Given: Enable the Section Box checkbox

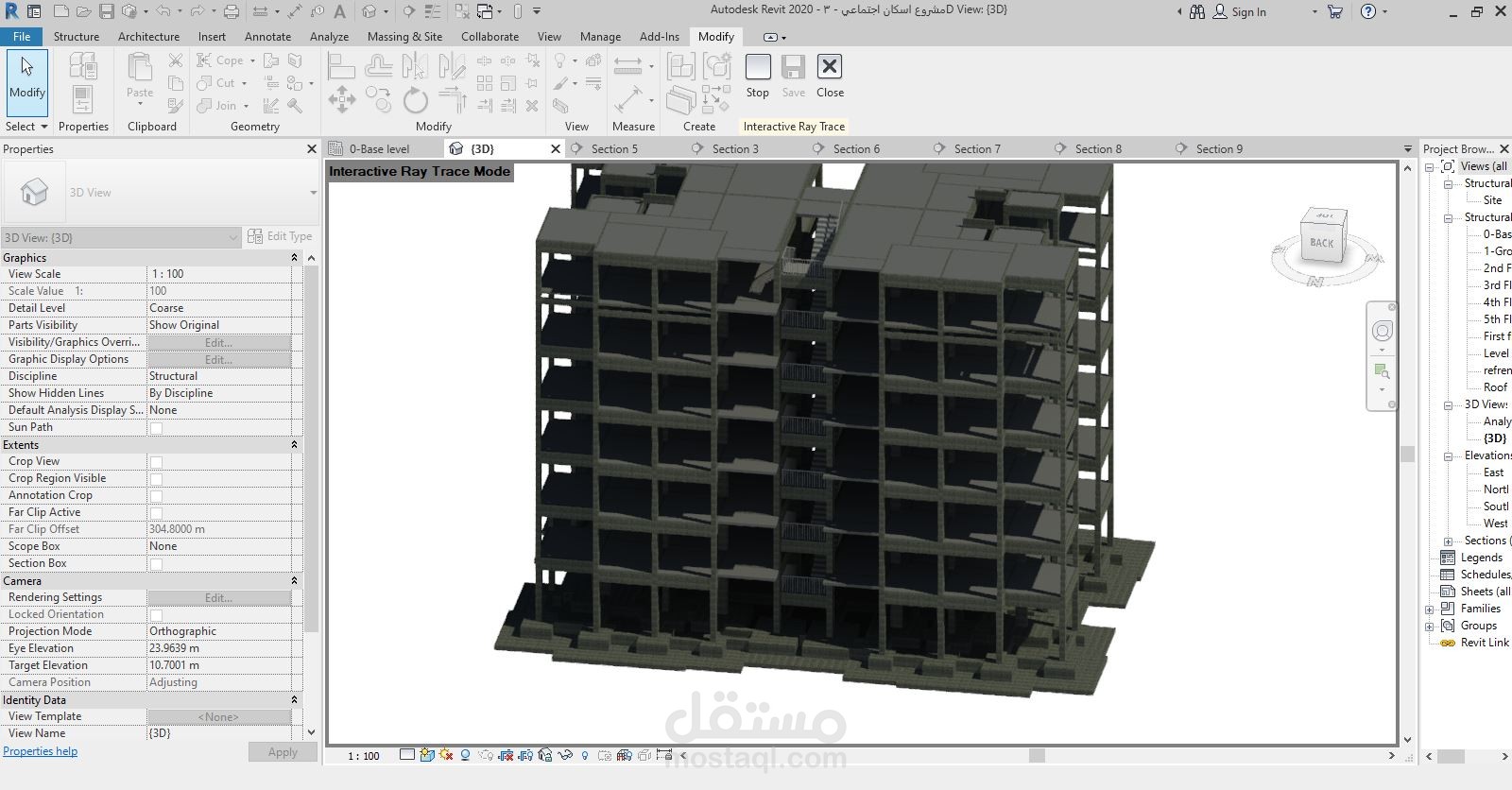Looking at the screenshot, I should point(157,564).
